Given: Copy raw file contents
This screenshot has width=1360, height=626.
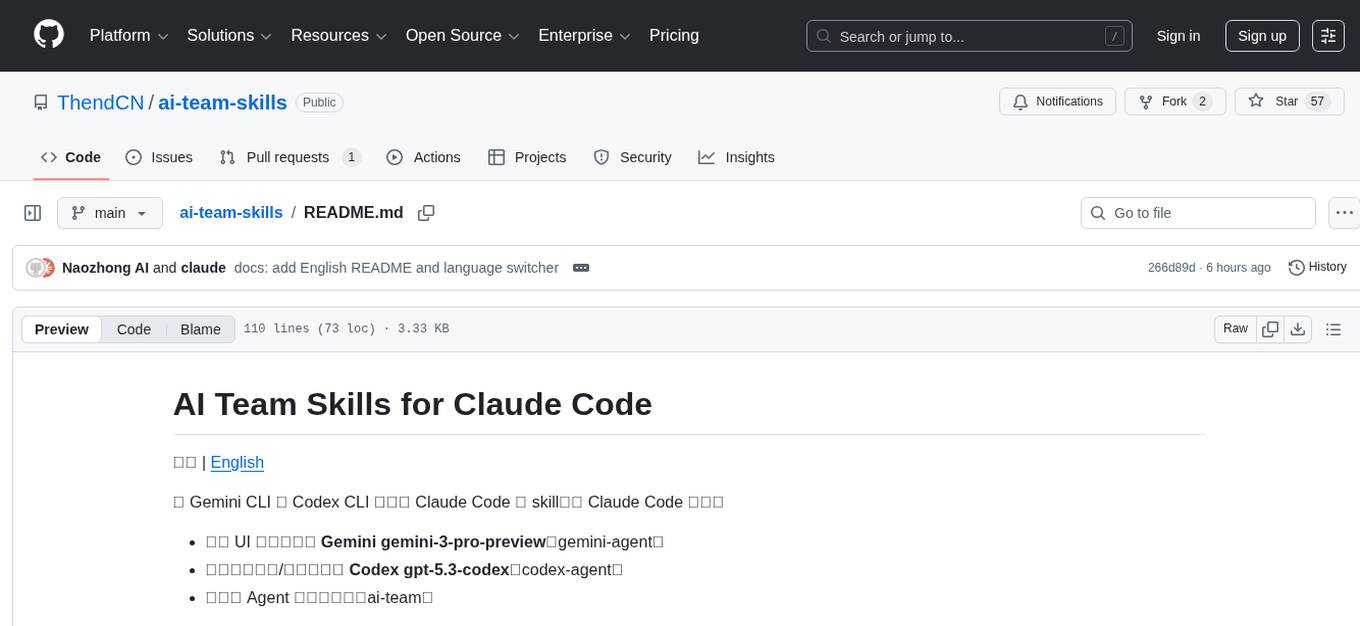Looking at the screenshot, I should point(1270,329).
